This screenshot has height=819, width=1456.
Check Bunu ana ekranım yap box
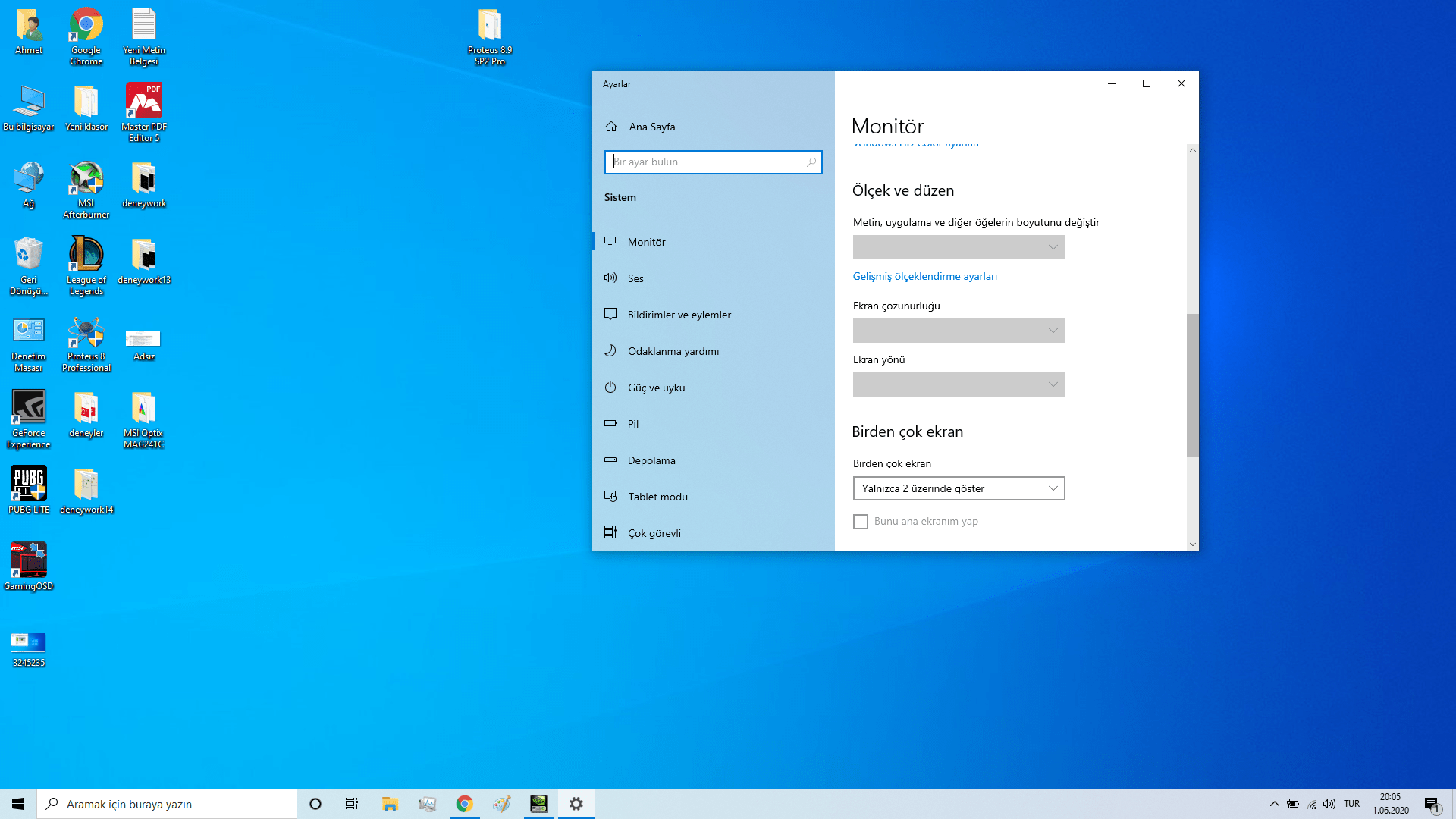point(861,522)
